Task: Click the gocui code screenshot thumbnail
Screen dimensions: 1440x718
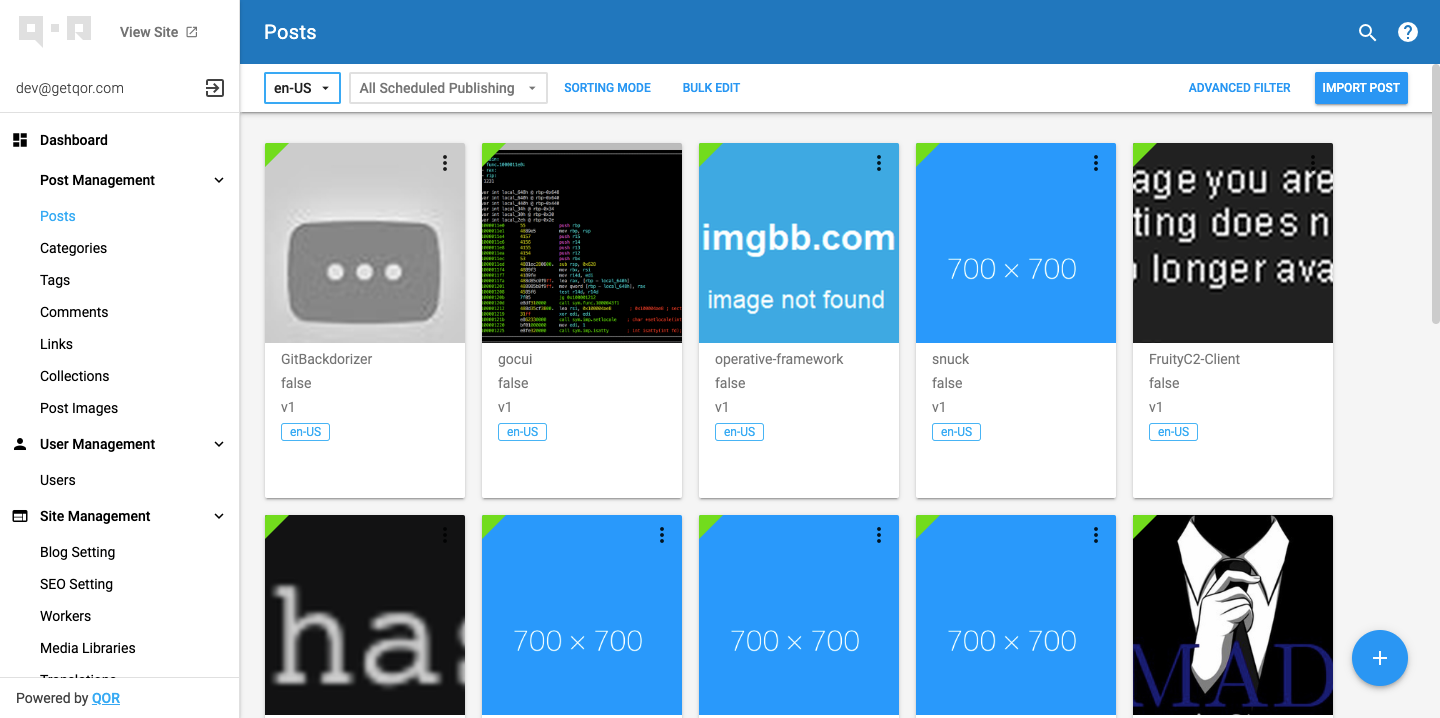Action: point(582,243)
